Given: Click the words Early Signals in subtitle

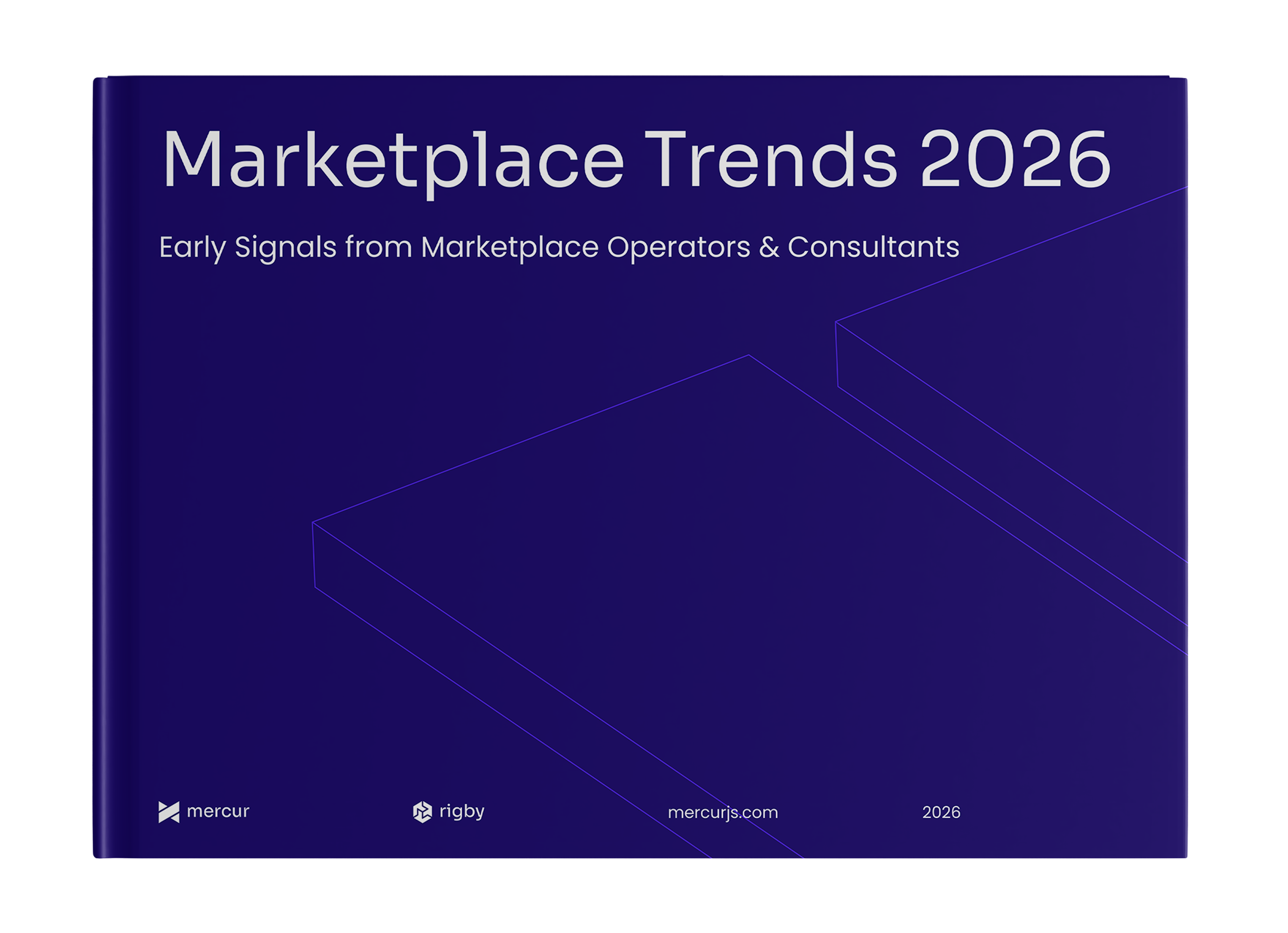Looking at the screenshot, I should (x=248, y=248).
